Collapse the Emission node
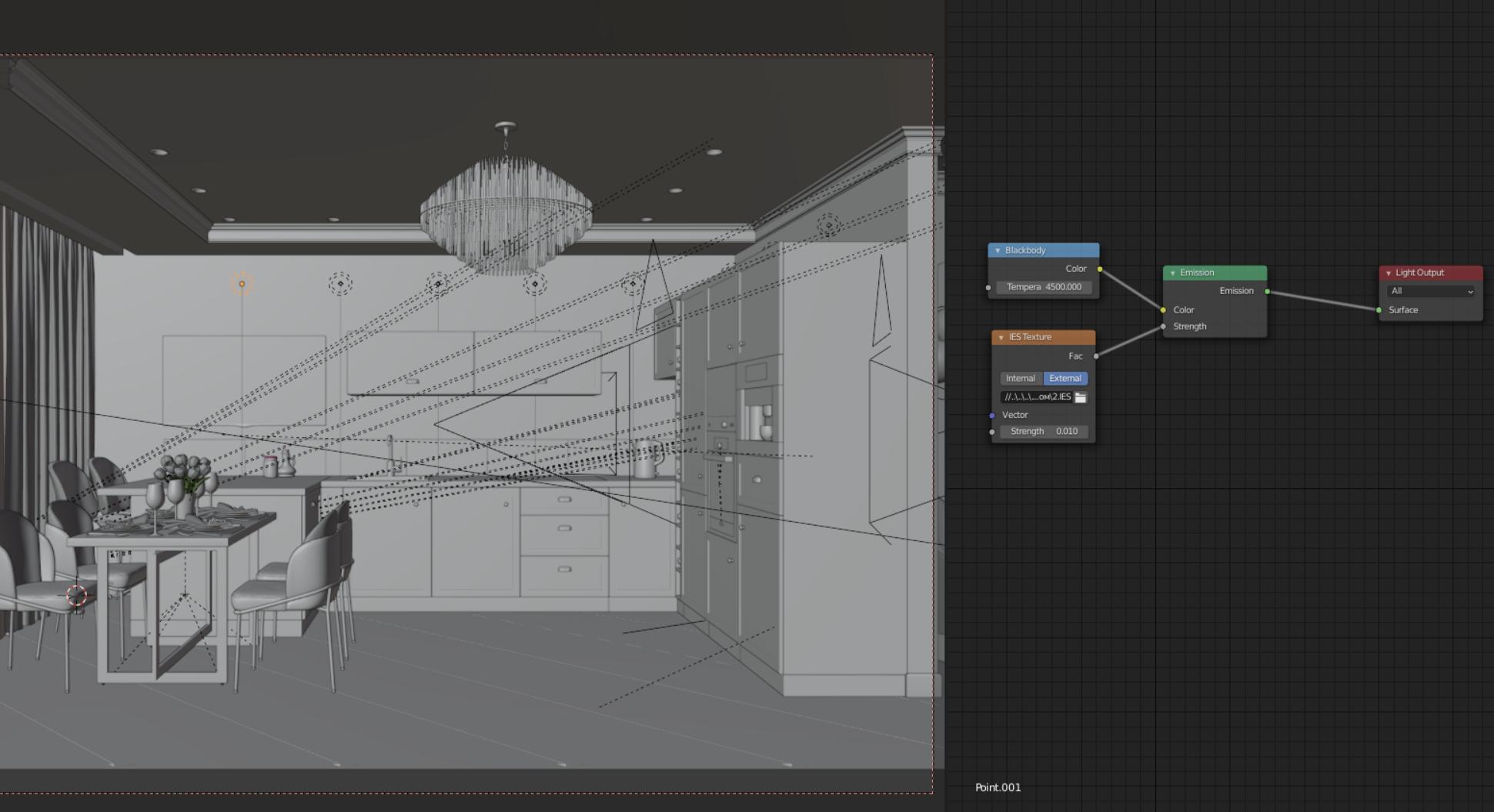The image size is (1494, 812). tap(1173, 272)
